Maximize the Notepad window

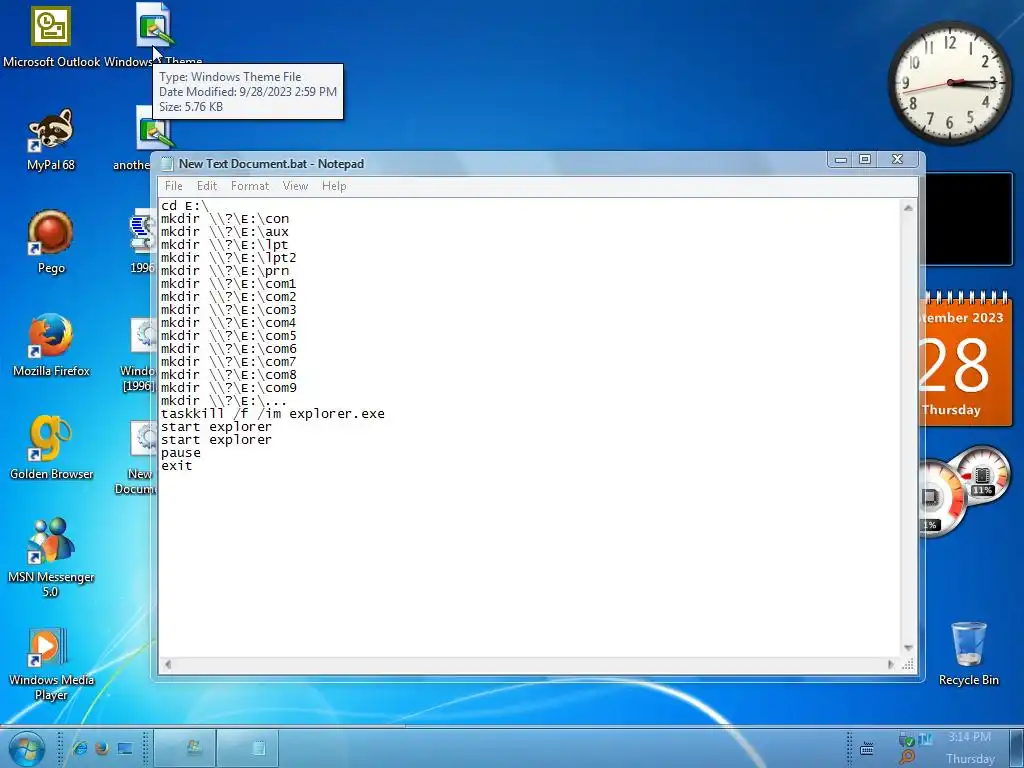(865, 159)
